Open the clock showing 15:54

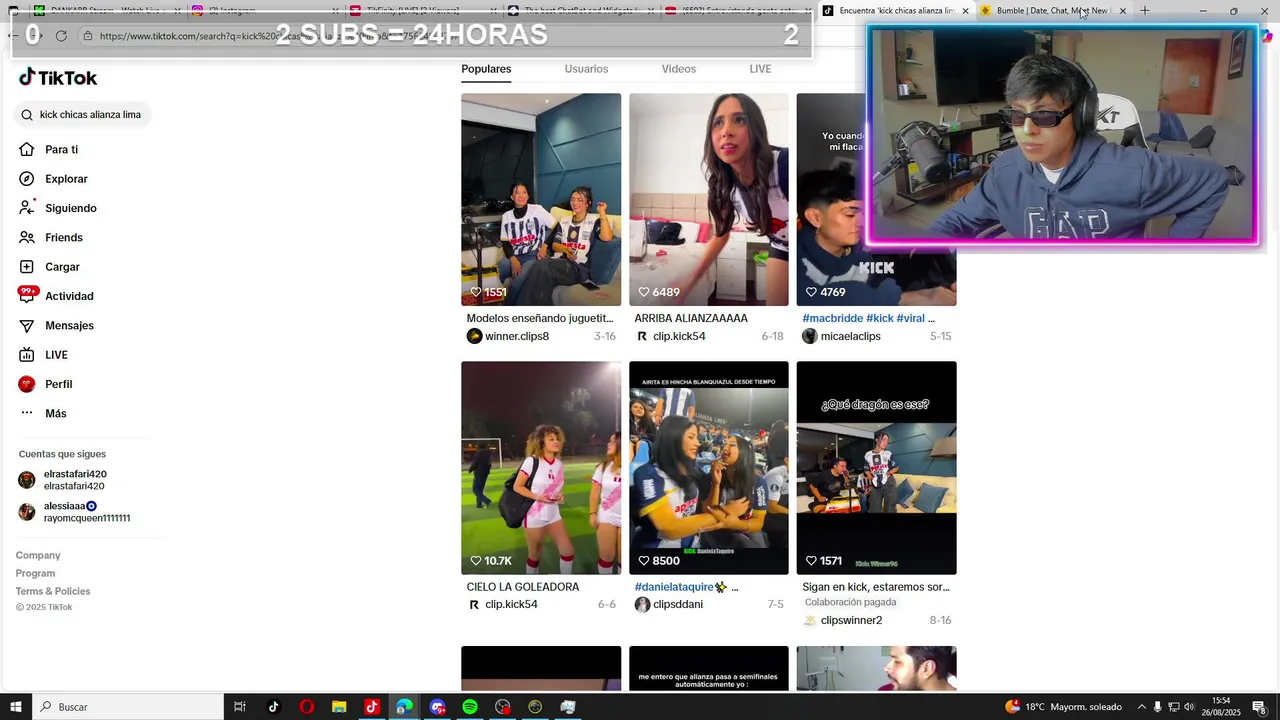(x=1221, y=707)
